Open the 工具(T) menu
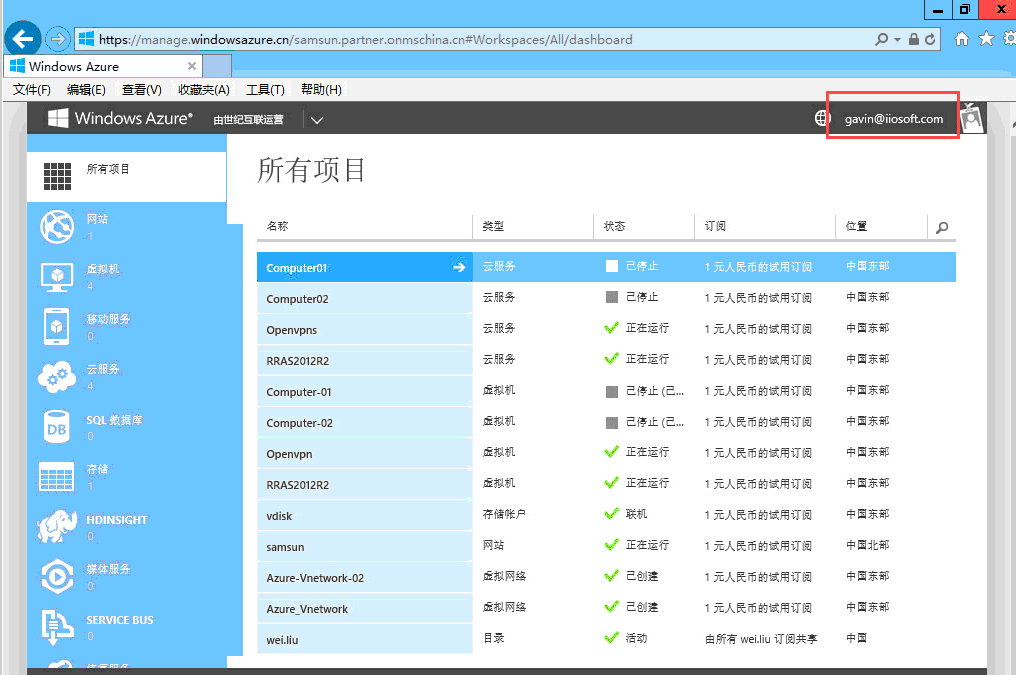 tap(266, 89)
